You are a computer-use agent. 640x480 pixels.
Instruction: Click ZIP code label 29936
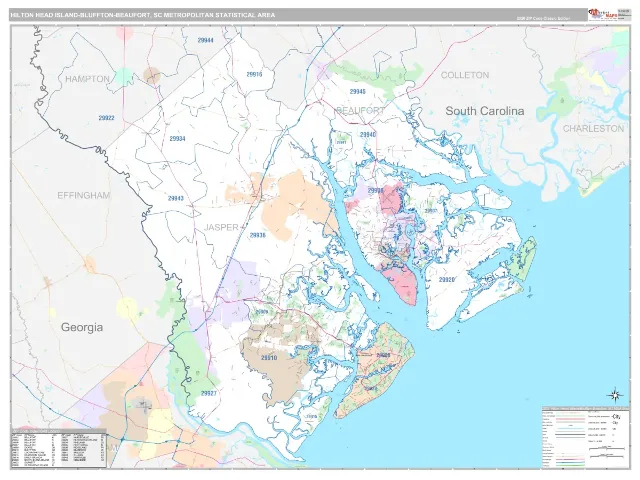pyautogui.click(x=258, y=235)
